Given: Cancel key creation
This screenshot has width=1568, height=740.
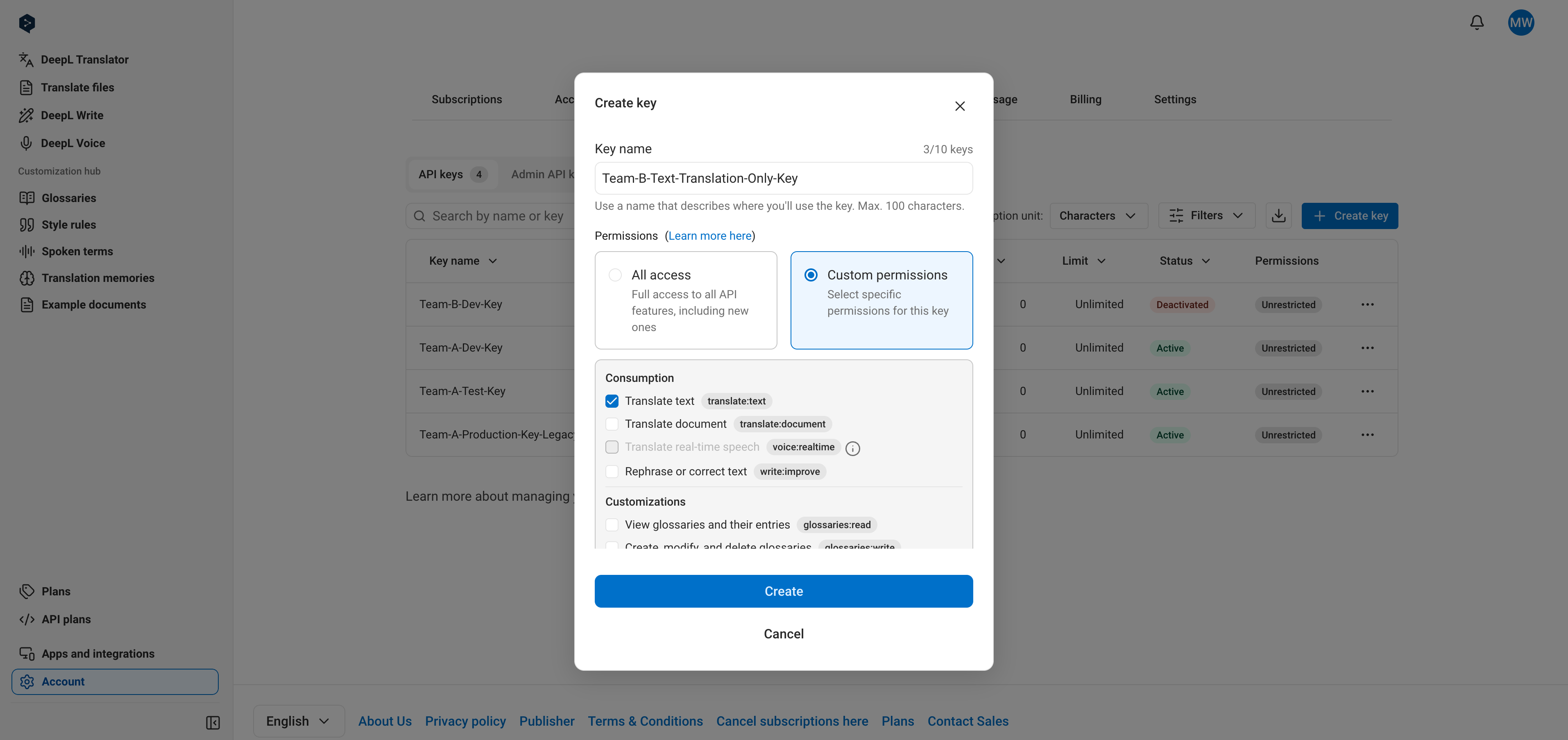Looking at the screenshot, I should (x=784, y=634).
